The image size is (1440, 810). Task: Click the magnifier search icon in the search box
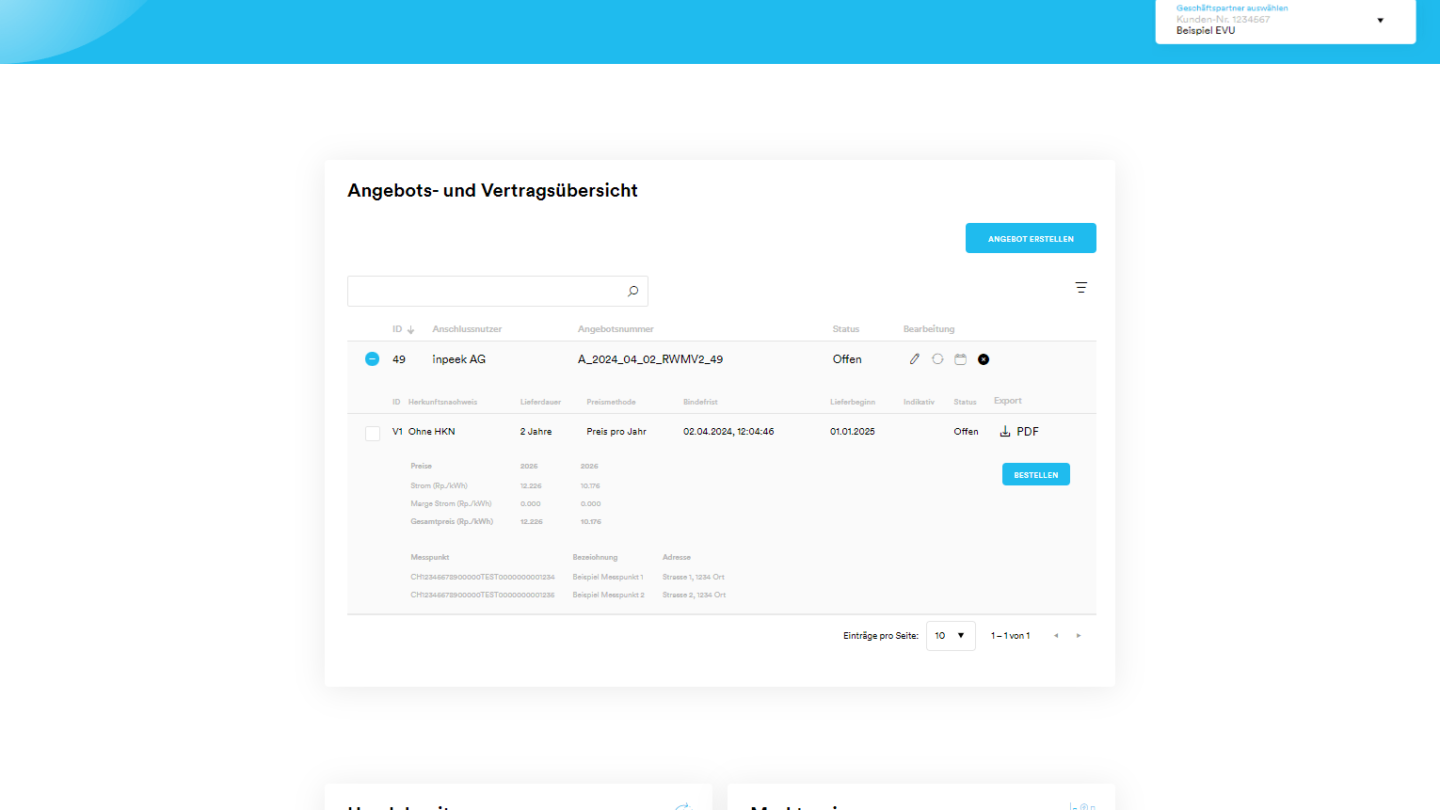point(632,291)
